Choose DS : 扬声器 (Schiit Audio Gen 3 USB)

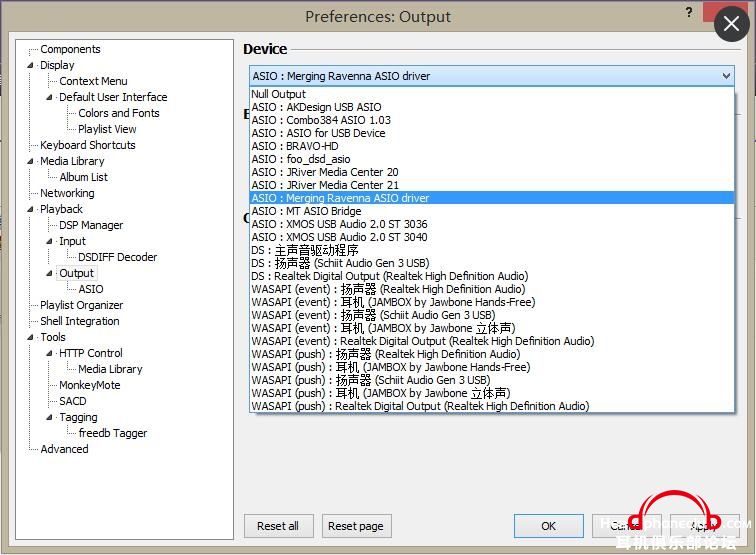click(492, 263)
